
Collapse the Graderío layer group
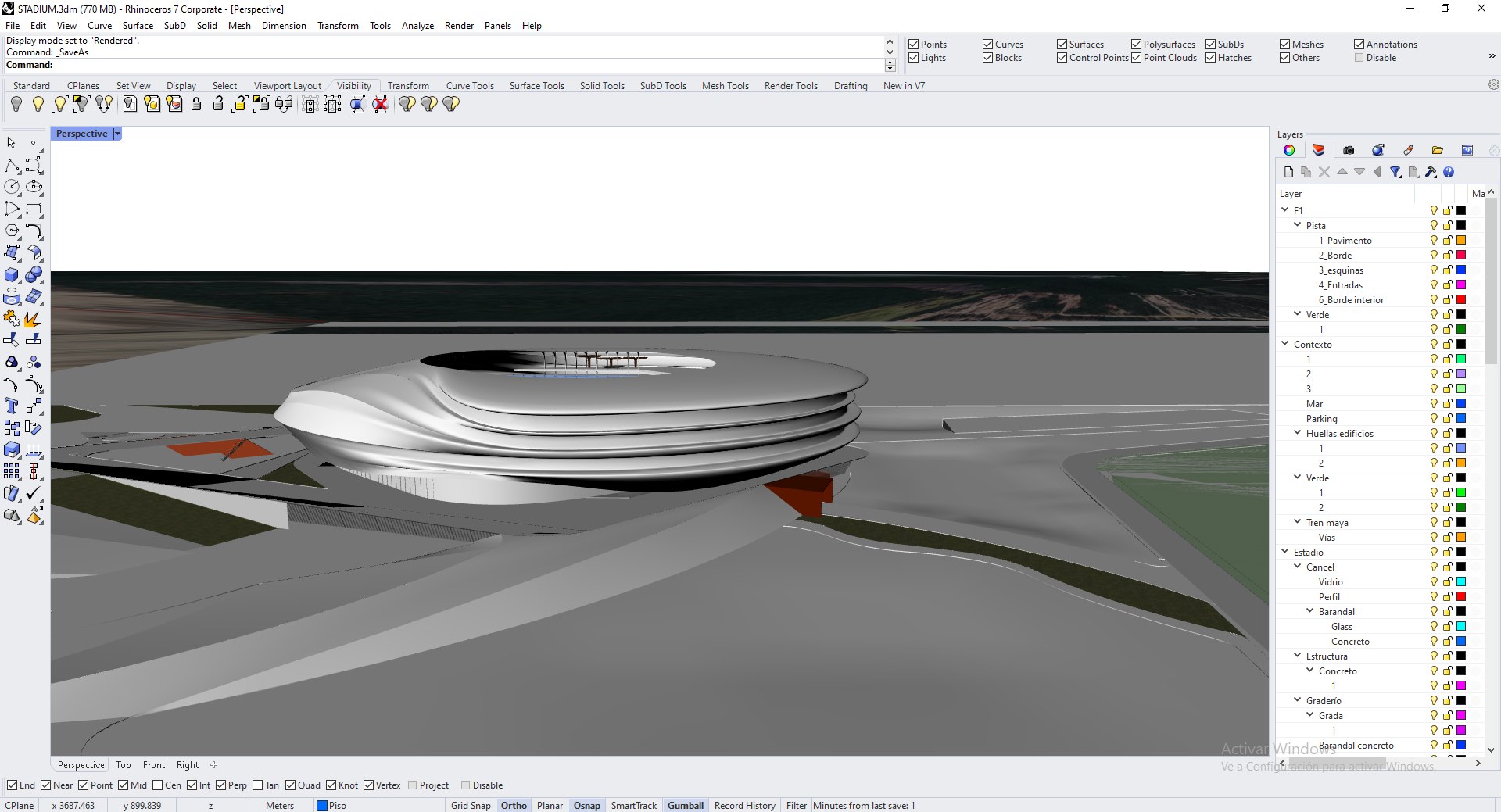[x=1297, y=699]
